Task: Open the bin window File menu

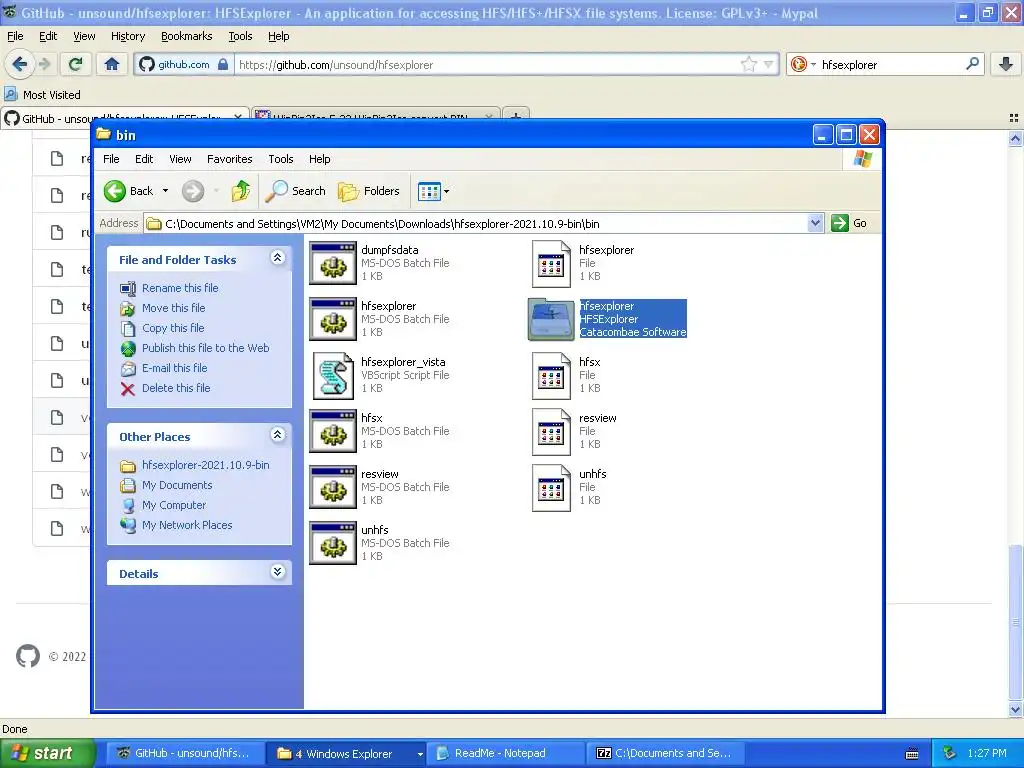Action: pos(111,159)
